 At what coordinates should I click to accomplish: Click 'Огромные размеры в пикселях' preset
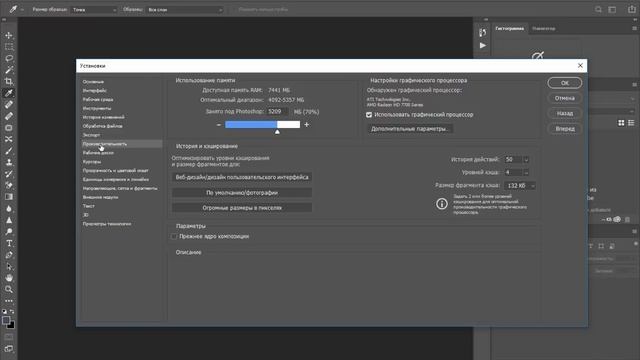(242, 208)
